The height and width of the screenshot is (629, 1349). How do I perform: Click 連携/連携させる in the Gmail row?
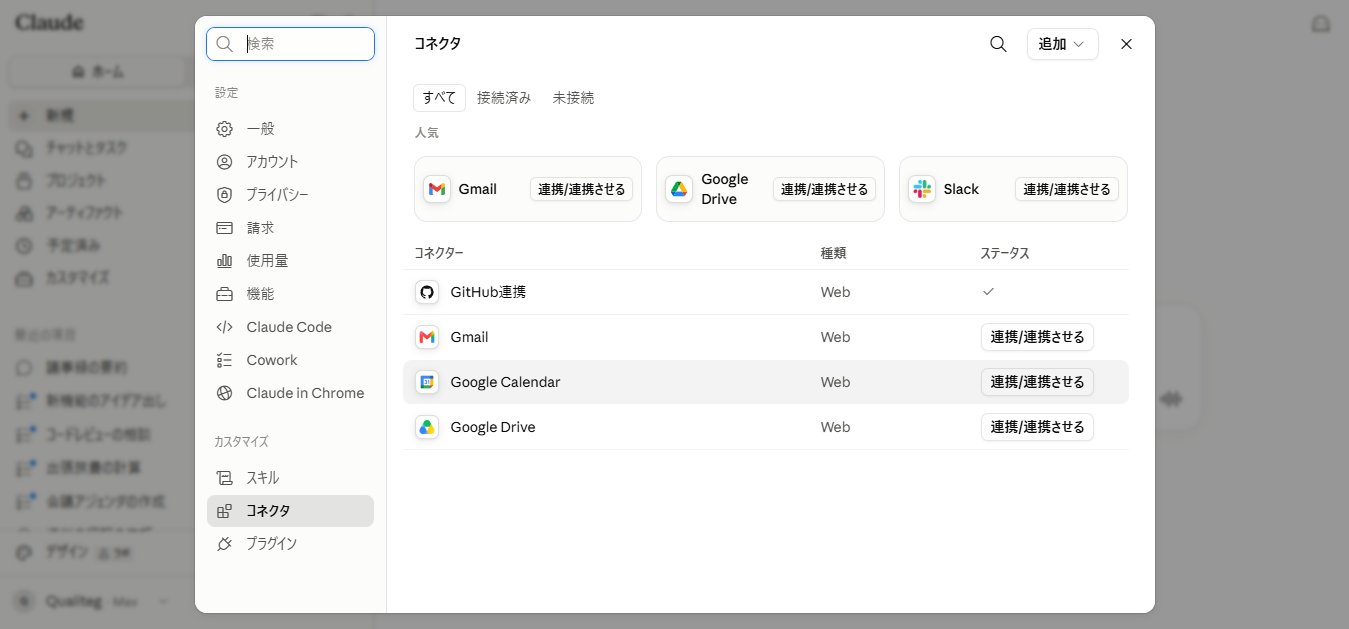pyautogui.click(x=1037, y=337)
